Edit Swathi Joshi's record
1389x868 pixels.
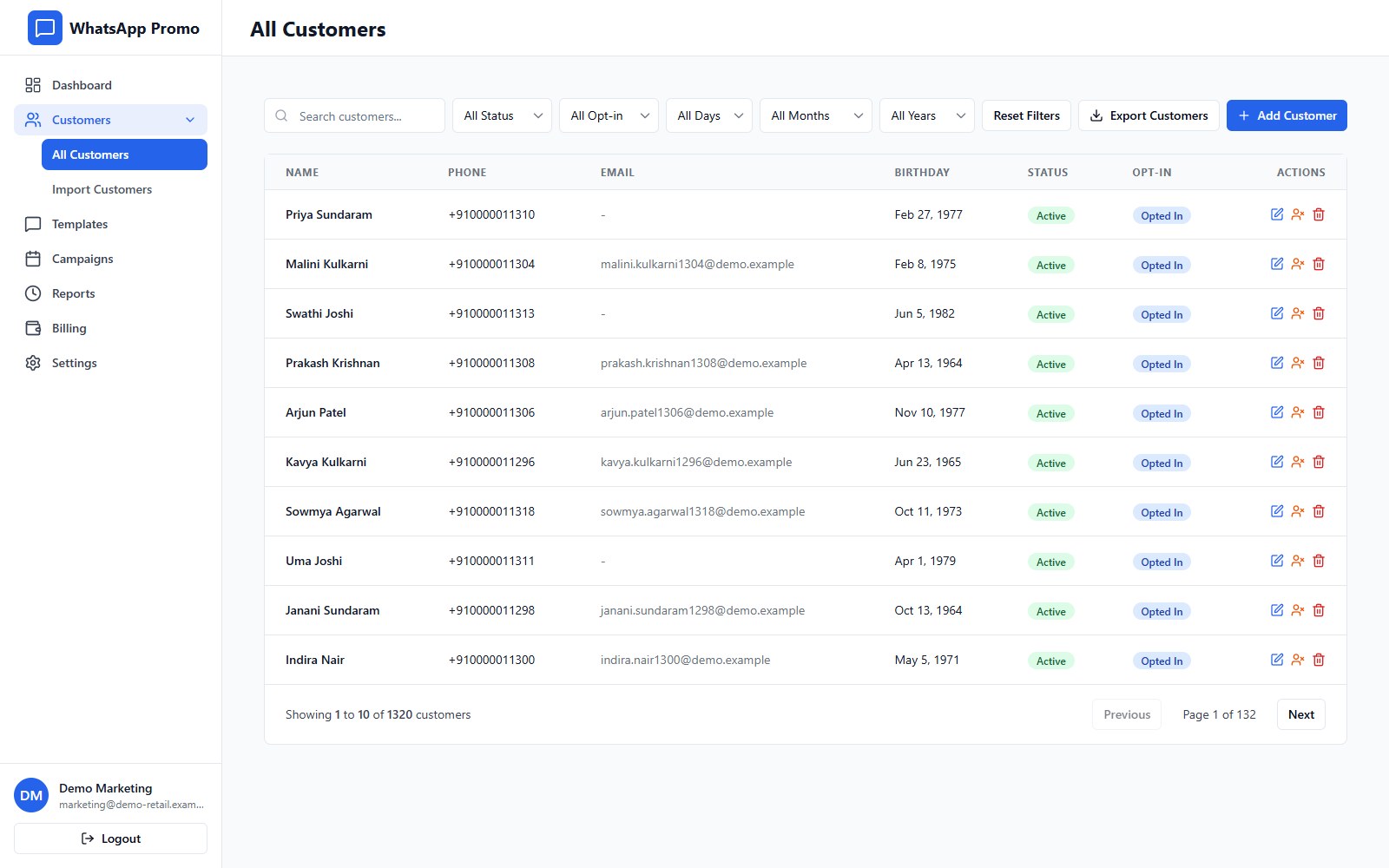pyautogui.click(x=1277, y=313)
